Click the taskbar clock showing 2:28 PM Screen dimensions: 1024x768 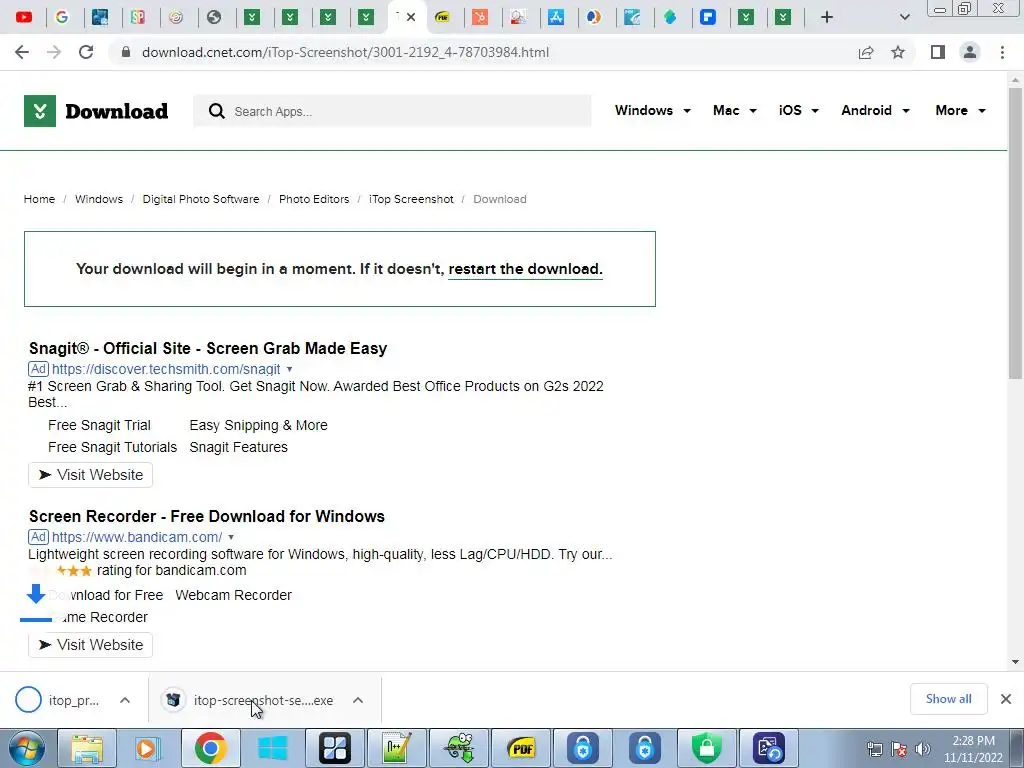[x=973, y=748]
